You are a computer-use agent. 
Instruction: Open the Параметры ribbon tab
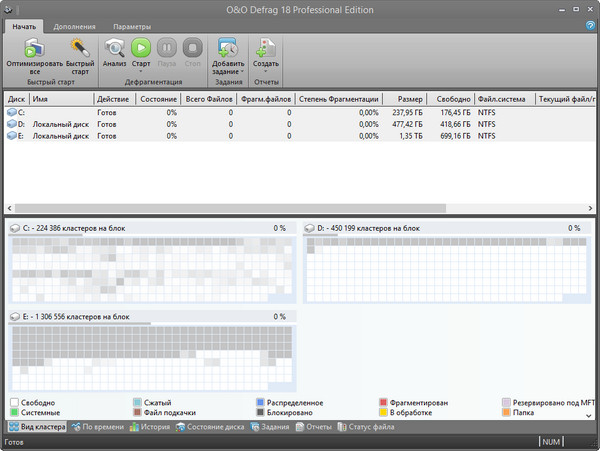(x=132, y=26)
